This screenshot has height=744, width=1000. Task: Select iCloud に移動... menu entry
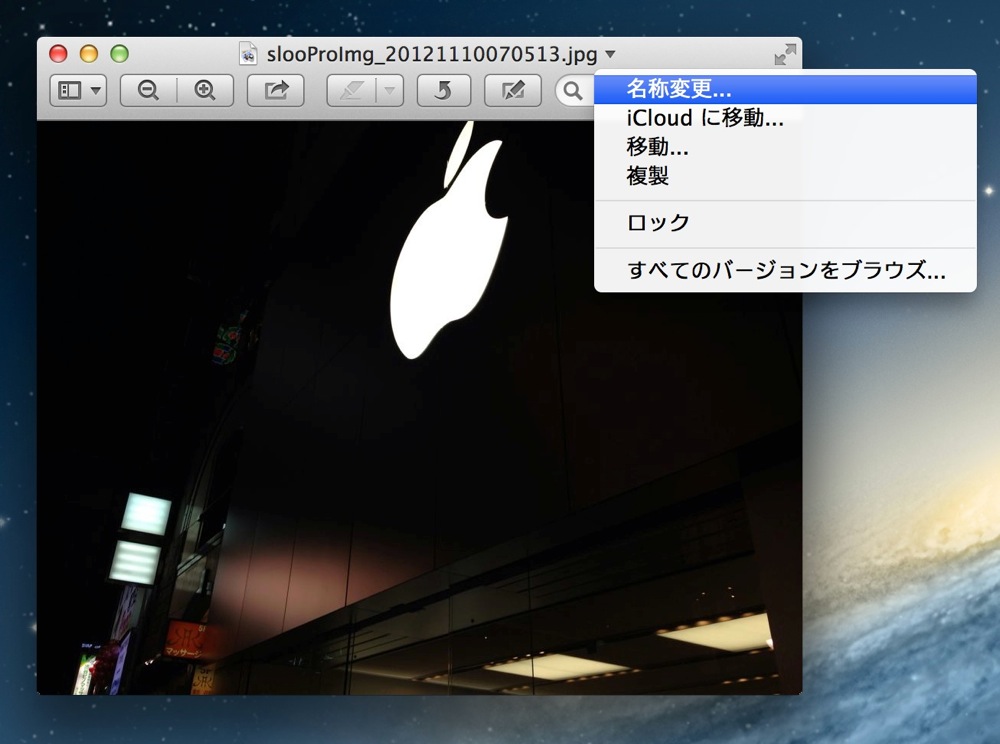(785, 118)
